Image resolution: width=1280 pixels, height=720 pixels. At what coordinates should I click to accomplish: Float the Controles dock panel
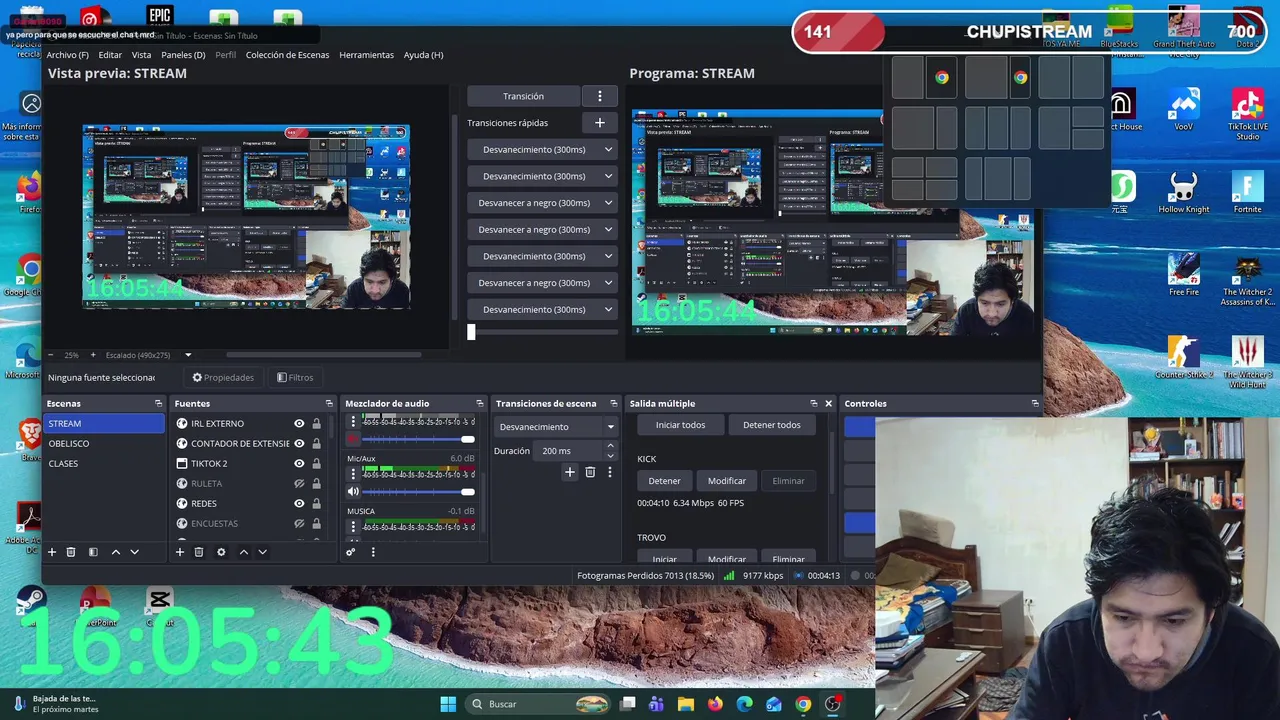tap(1035, 403)
